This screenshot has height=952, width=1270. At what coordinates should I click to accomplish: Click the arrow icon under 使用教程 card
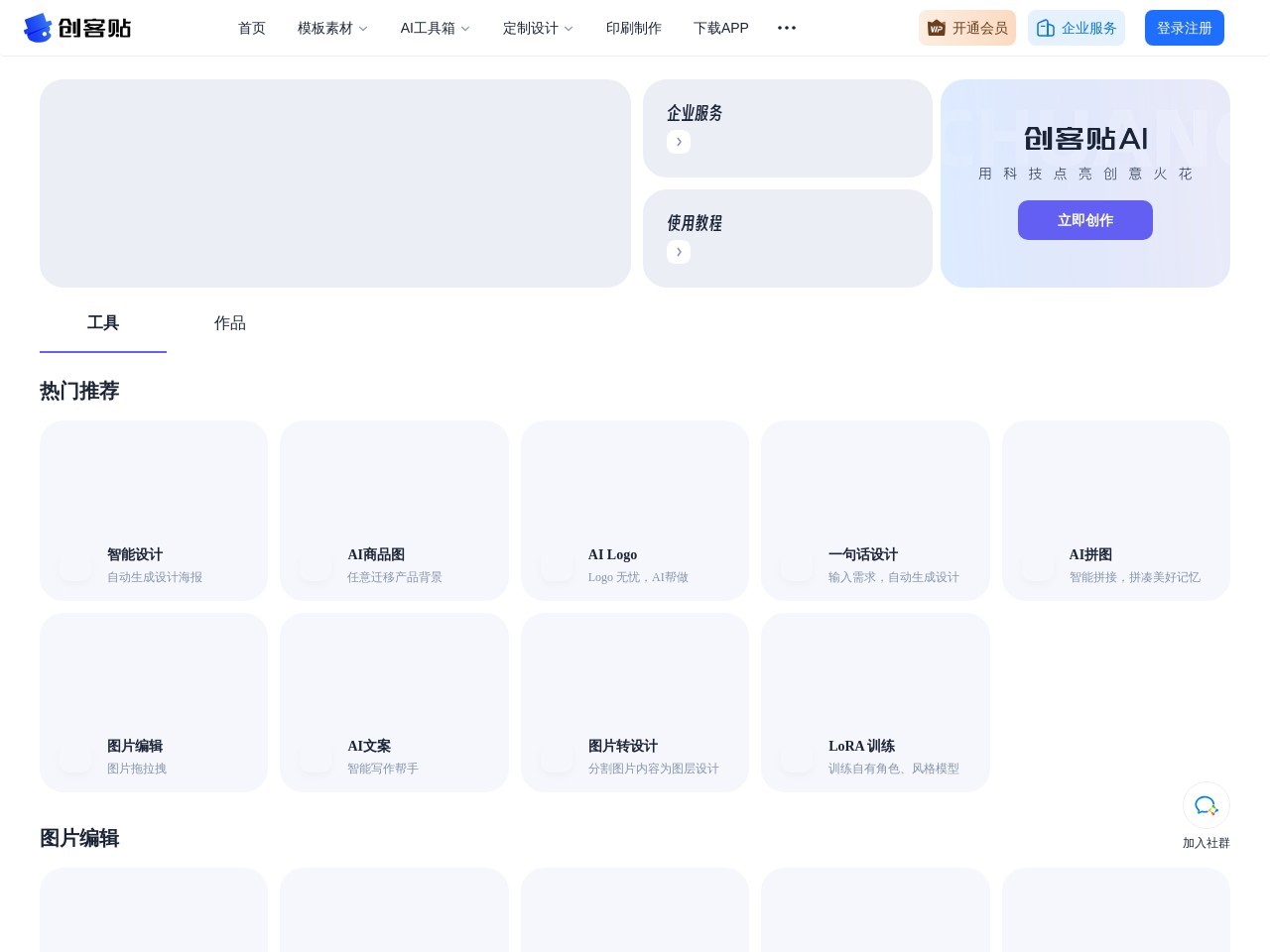pos(679,252)
